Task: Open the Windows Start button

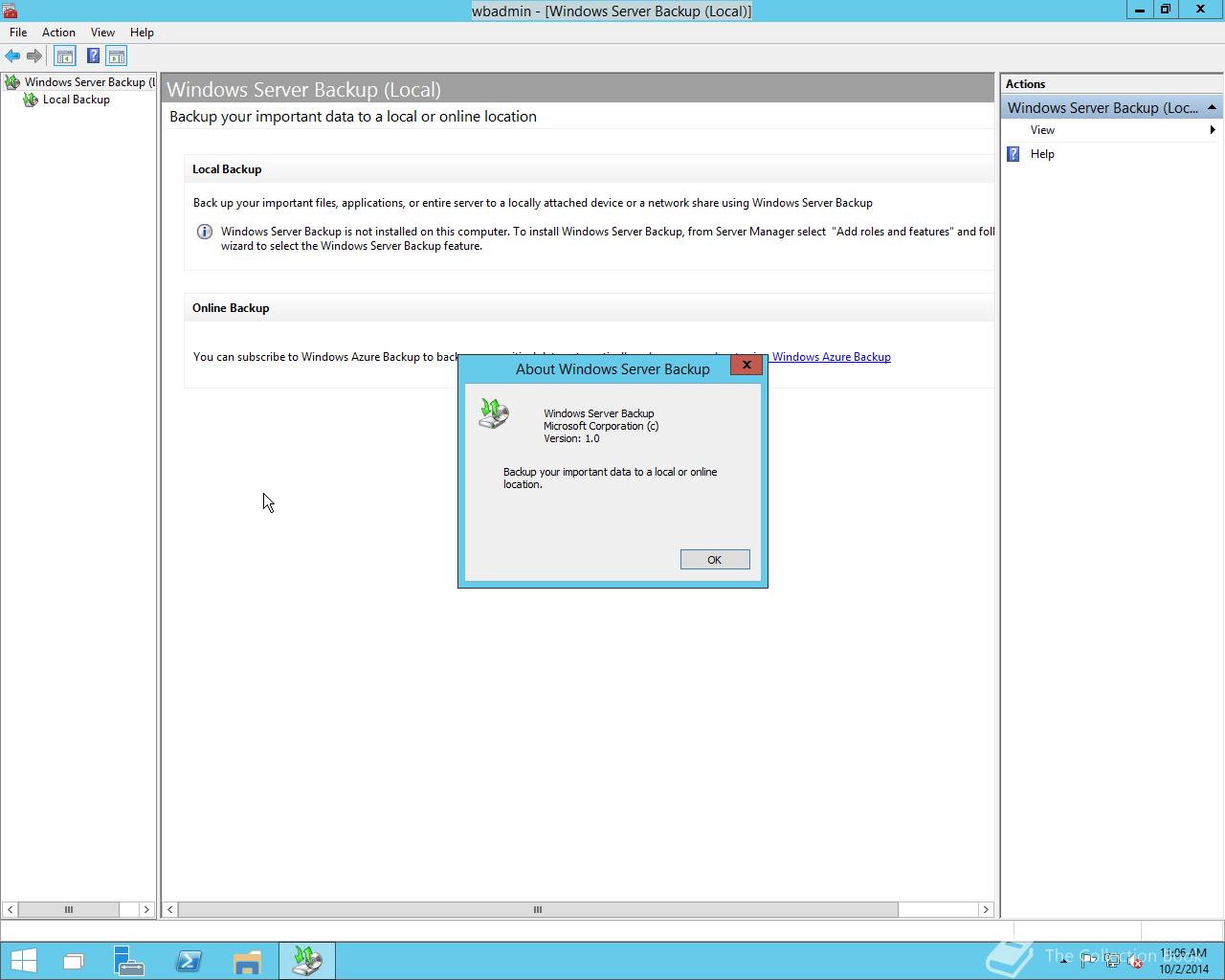Action: click(x=24, y=961)
